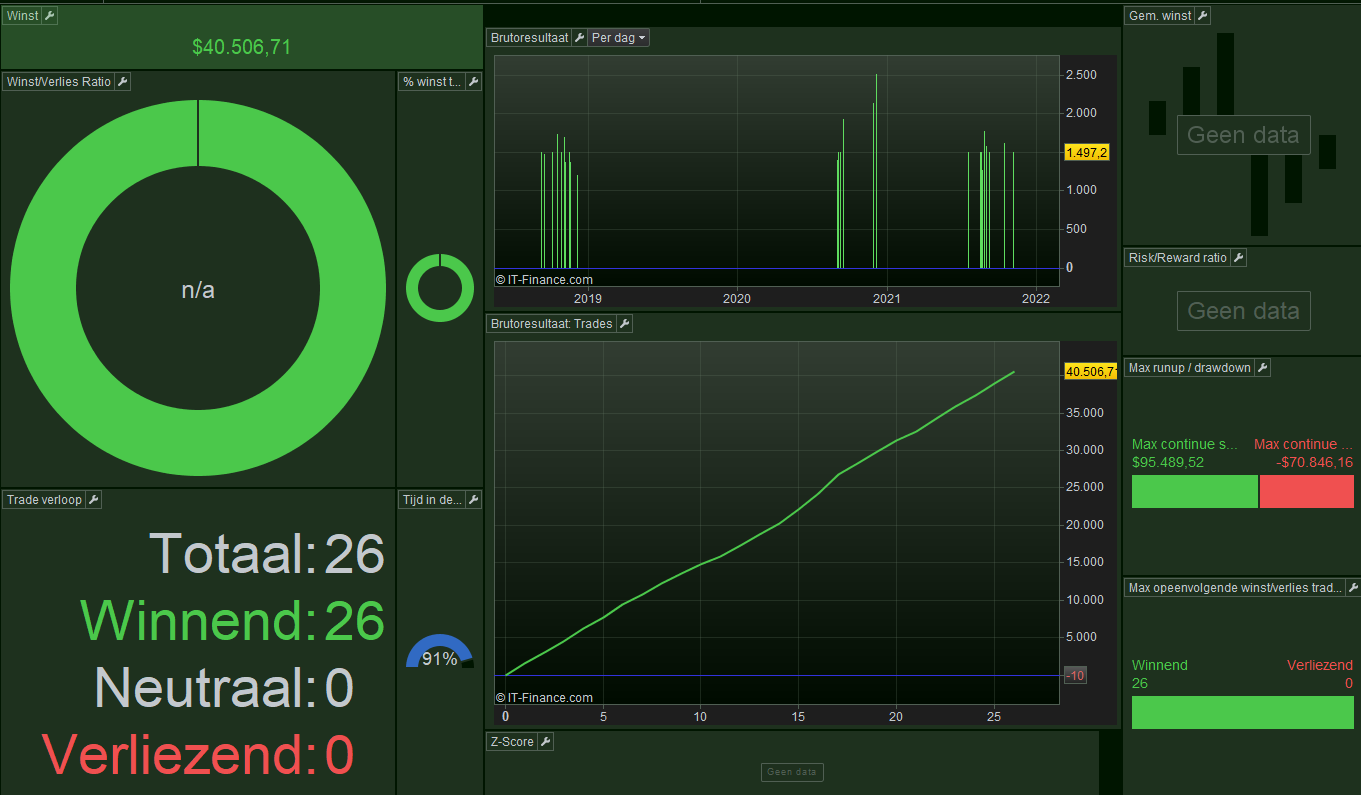Image resolution: width=1361 pixels, height=795 pixels.
Task: Open wrench settings for Tijd in de markt
Action: (474, 500)
